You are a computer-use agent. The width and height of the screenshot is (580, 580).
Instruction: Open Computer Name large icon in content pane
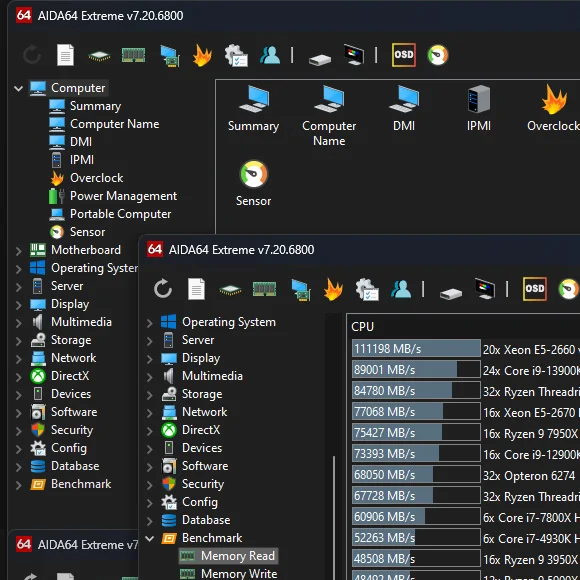click(x=329, y=116)
